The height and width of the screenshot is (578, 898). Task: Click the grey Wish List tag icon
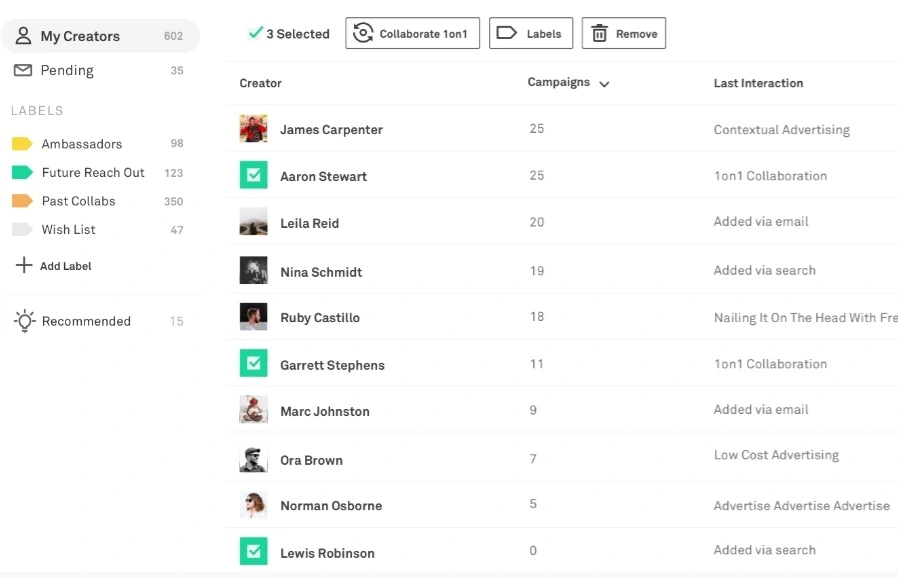click(x=22, y=229)
